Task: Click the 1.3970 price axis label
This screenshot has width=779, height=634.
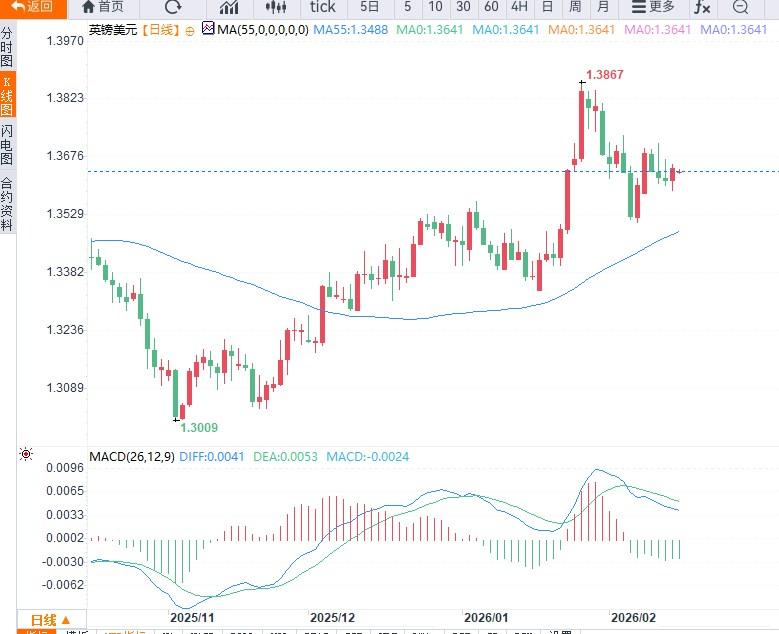Action: tap(65, 40)
